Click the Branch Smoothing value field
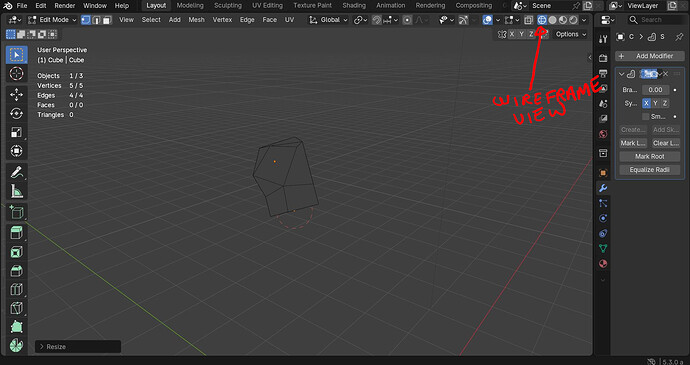The height and width of the screenshot is (365, 690). pos(655,90)
